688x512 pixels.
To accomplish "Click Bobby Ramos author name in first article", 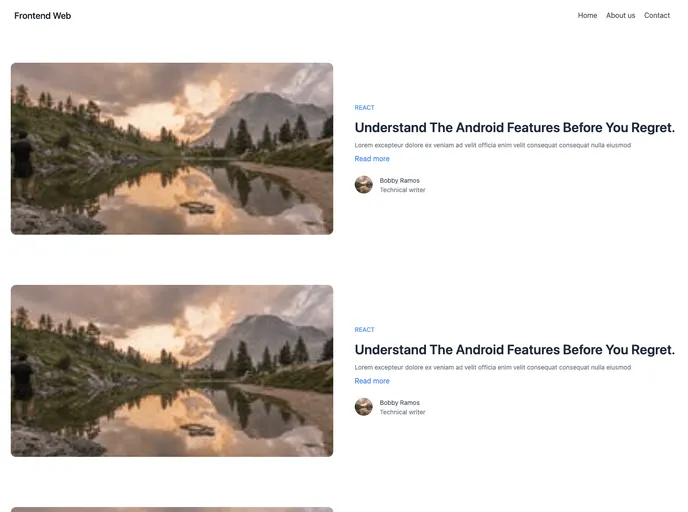I will (x=399, y=181).
